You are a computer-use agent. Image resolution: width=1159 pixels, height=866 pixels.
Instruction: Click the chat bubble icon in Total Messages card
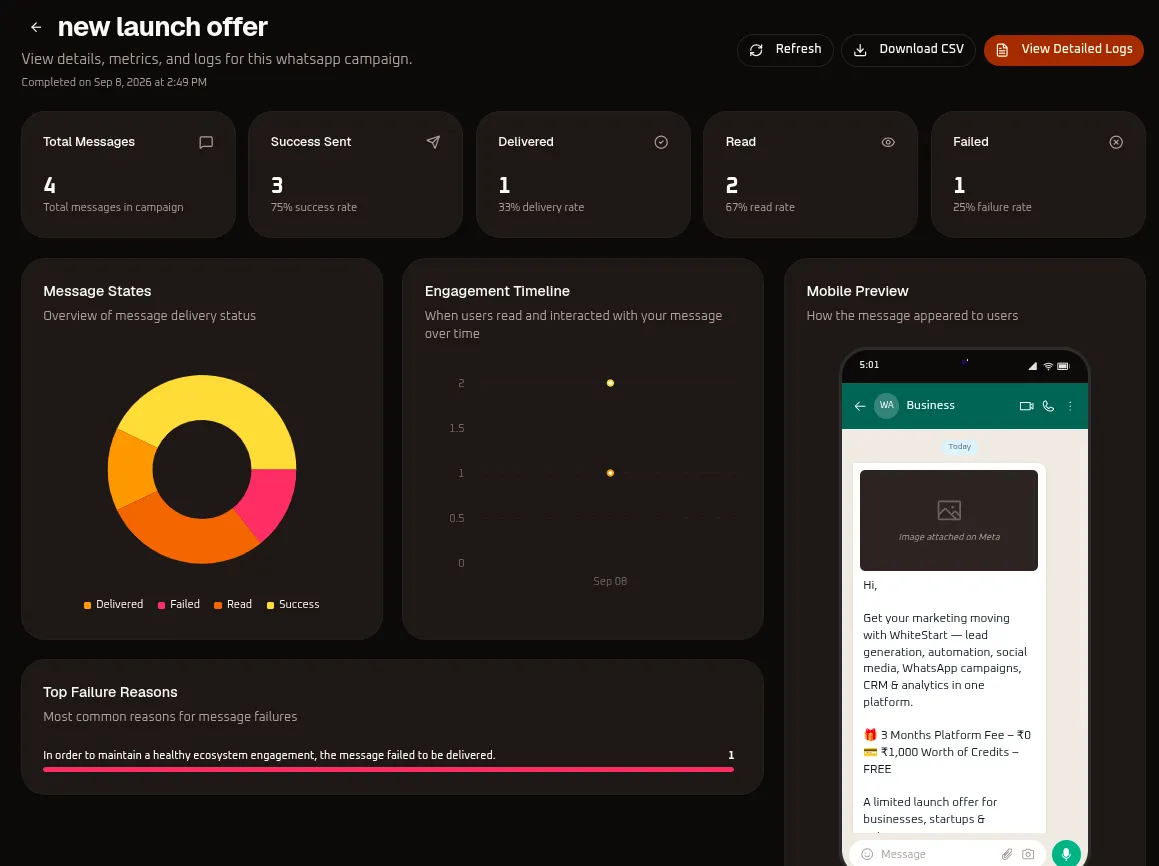point(206,142)
